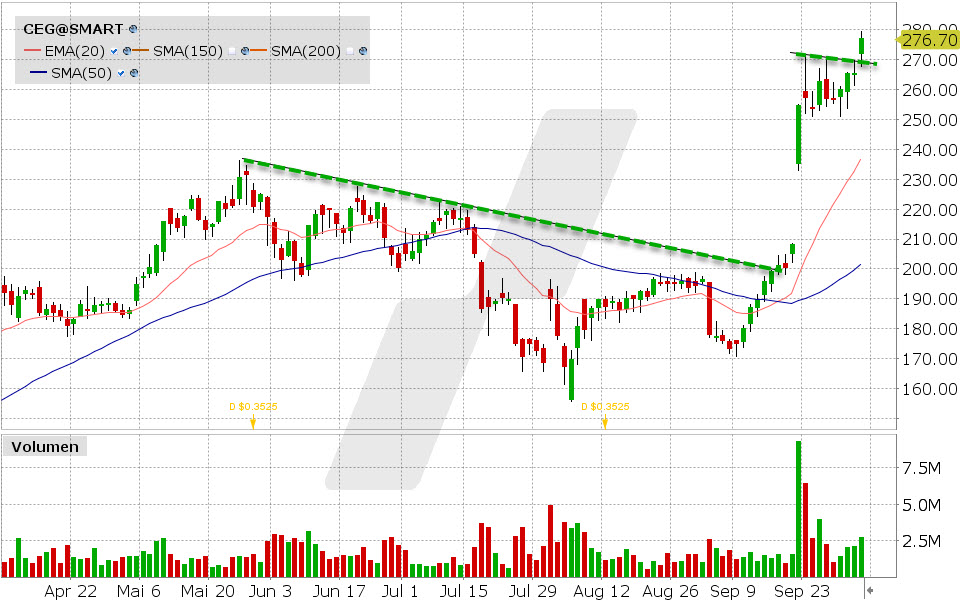Click the 170.00 price axis label
Screen dimensions: 960x600
pos(930,359)
